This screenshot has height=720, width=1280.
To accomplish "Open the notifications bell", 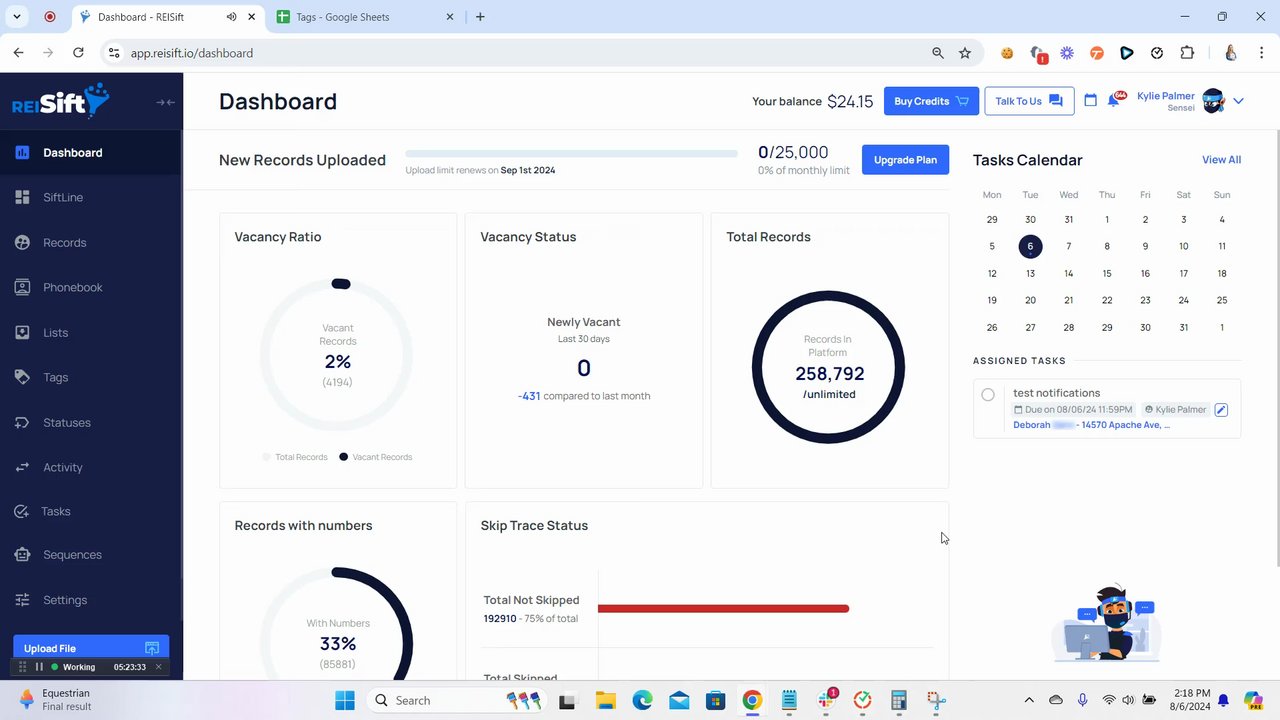I will tap(1113, 100).
